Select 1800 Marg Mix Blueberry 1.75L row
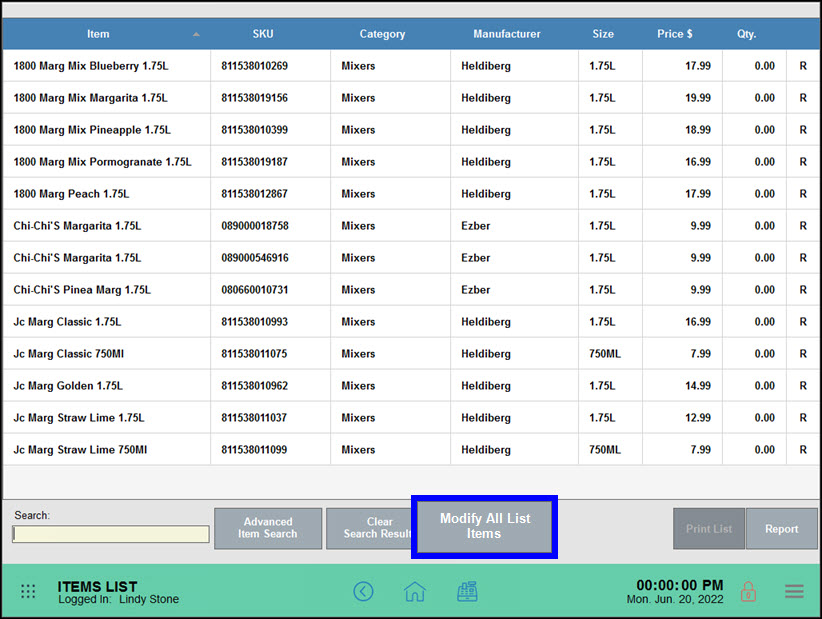Screen dimensions: 822x619 [410, 66]
